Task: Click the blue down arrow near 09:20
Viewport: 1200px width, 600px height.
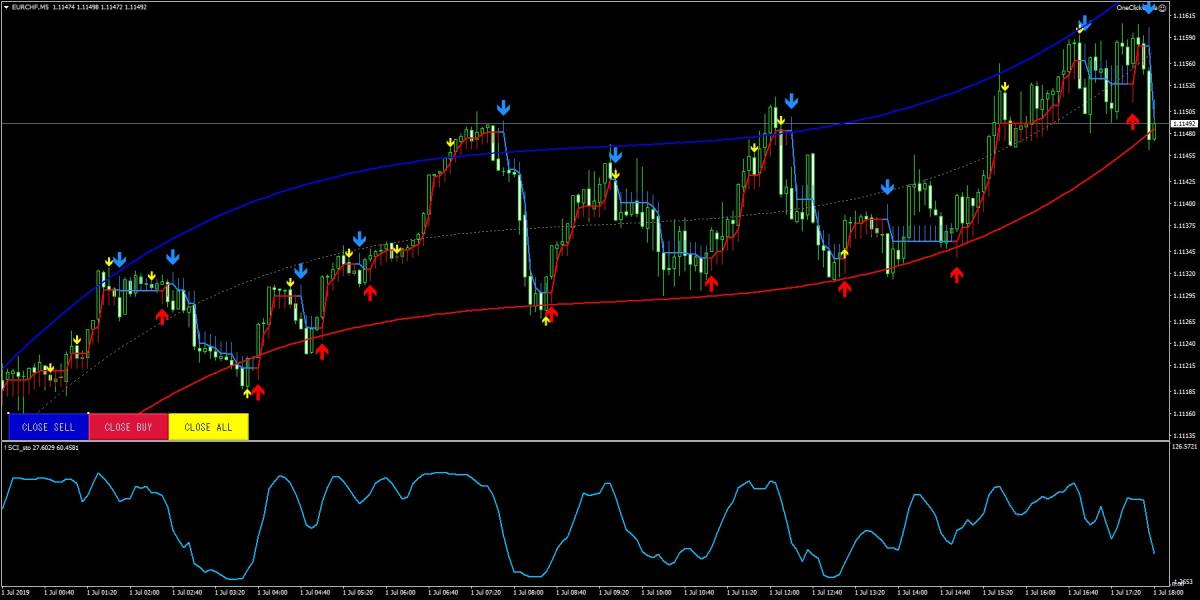Action: (x=615, y=155)
